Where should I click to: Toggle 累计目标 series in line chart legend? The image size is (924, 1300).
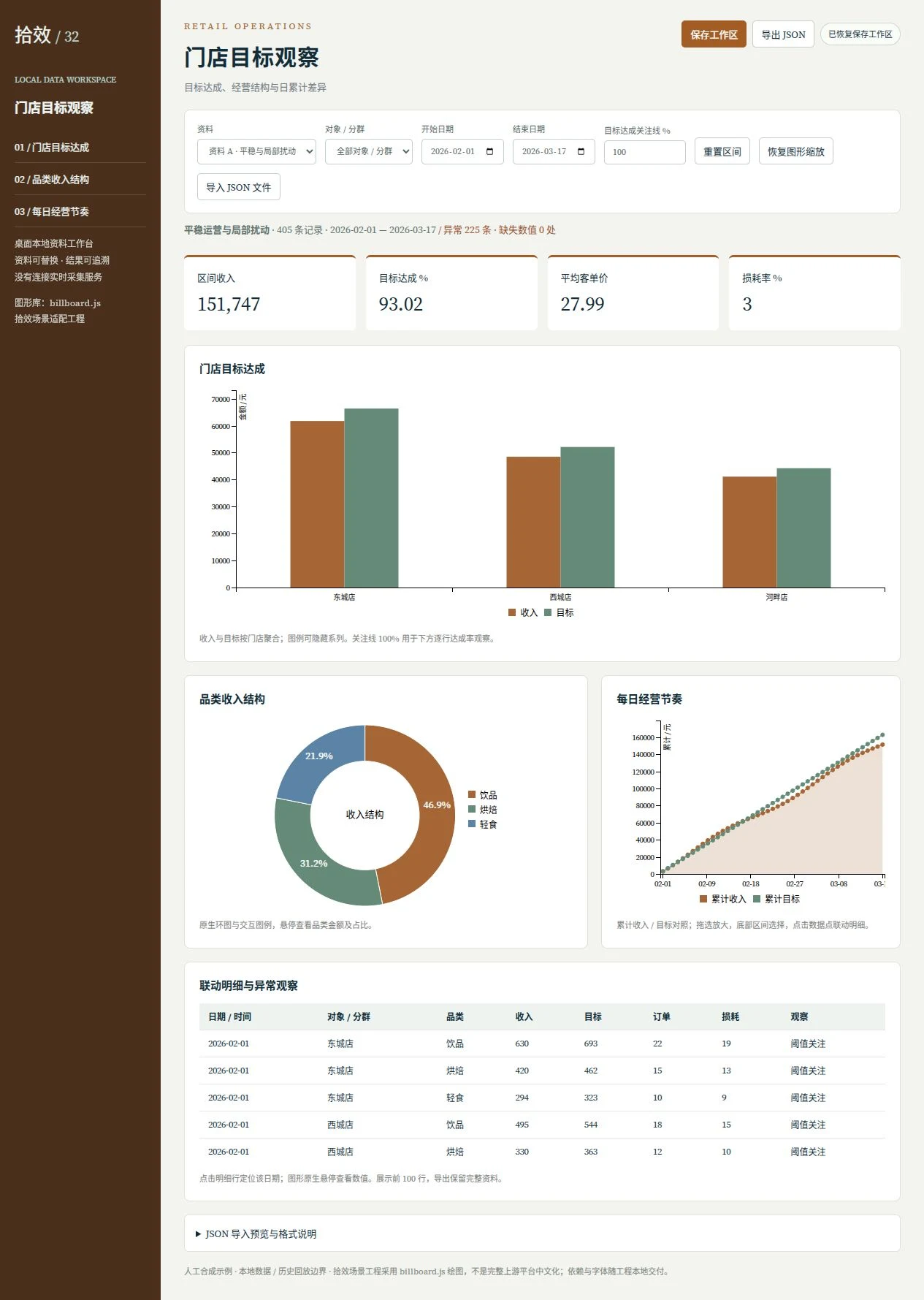pyautogui.click(x=776, y=900)
